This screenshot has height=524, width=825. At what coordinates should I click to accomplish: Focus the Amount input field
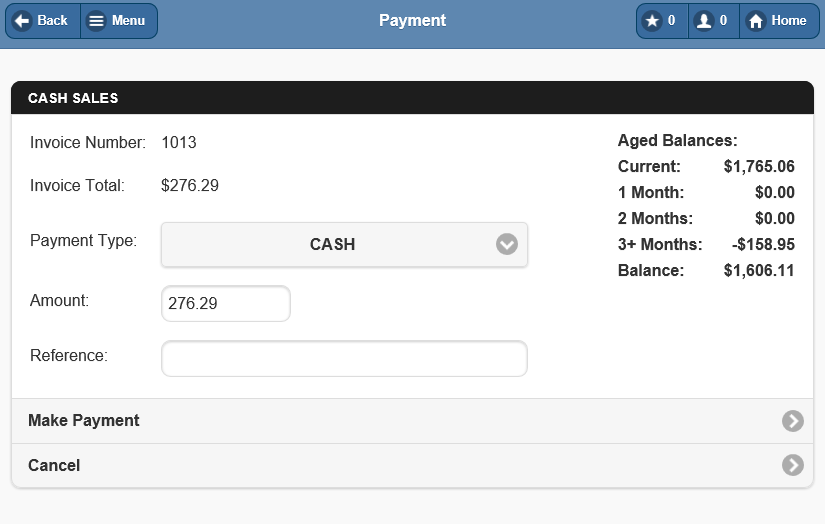(x=225, y=304)
